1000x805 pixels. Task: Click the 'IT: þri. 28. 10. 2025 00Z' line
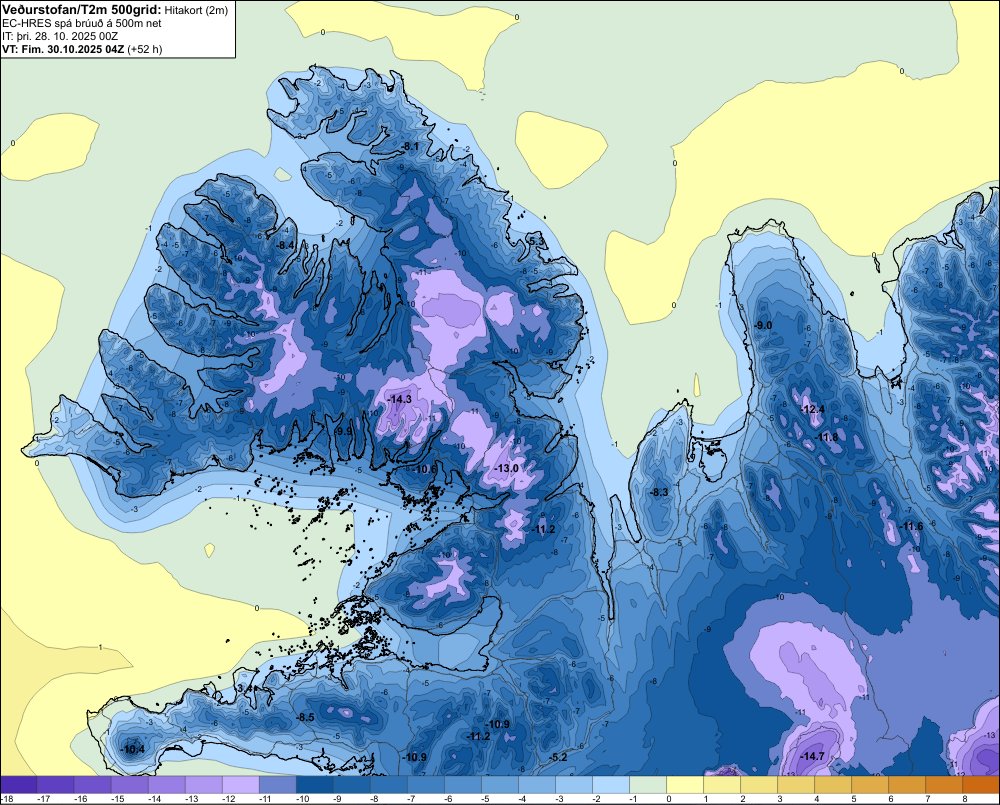(x=60, y=36)
